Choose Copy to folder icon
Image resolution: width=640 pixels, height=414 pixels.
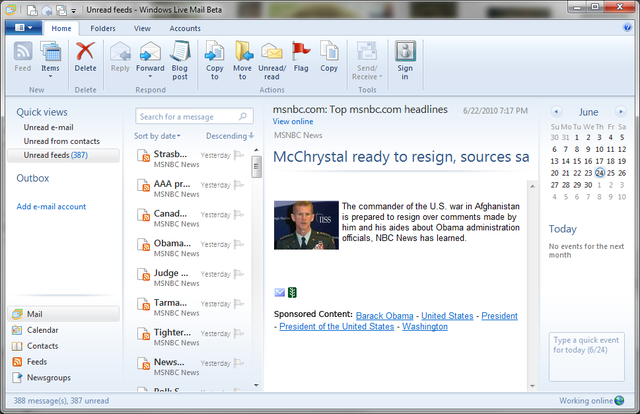pyautogui.click(x=215, y=51)
